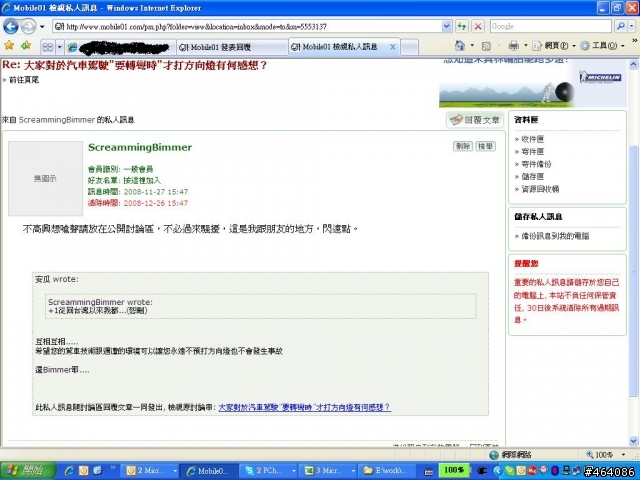Click the mobile01.com URL address field
The image size is (640, 480).
247,27
